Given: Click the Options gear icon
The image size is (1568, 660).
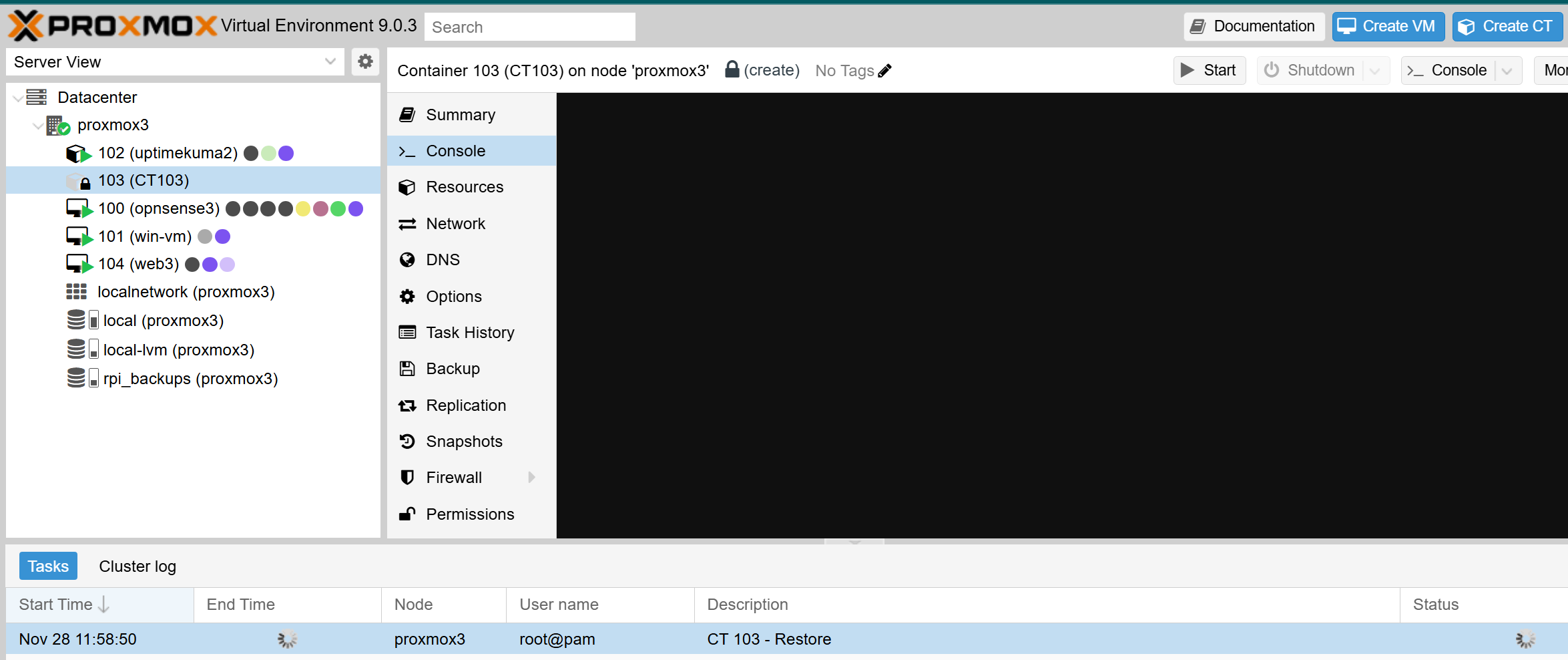Looking at the screenshot, I should [407, 297].
